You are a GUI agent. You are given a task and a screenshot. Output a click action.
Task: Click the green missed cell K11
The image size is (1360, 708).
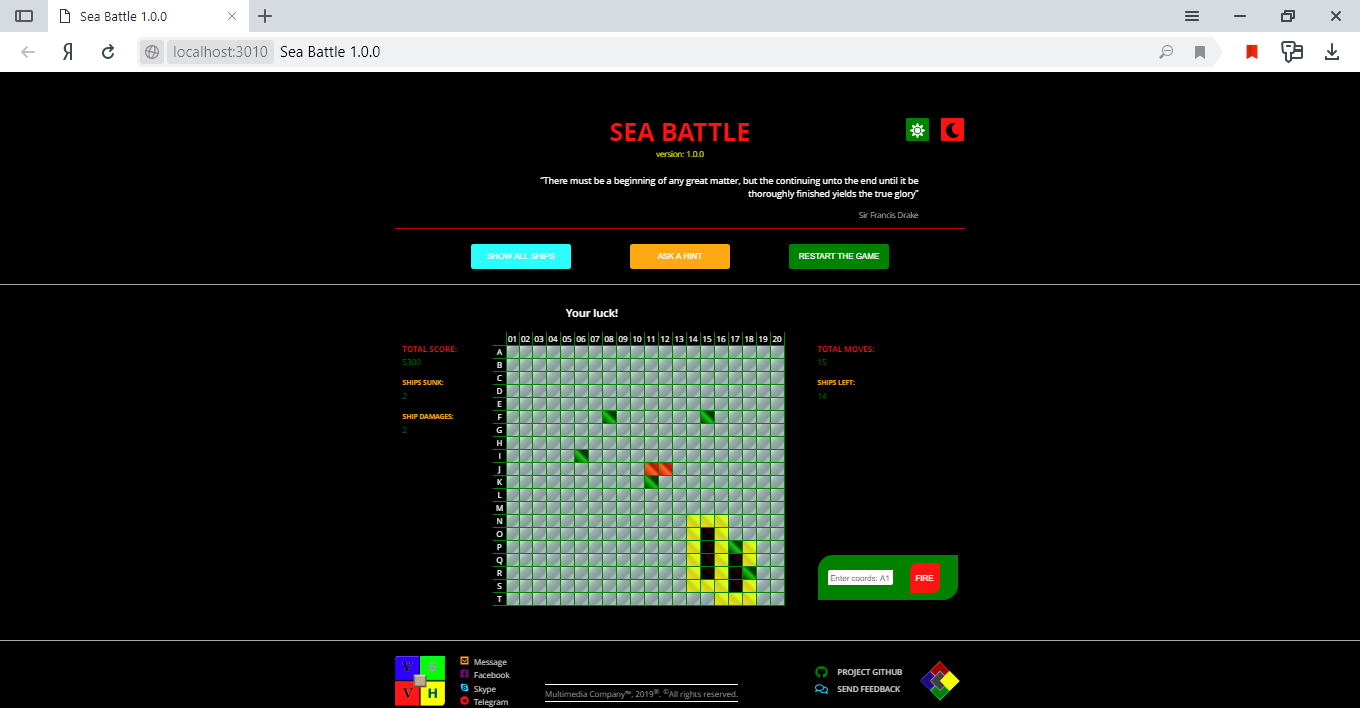coord(652,482)
